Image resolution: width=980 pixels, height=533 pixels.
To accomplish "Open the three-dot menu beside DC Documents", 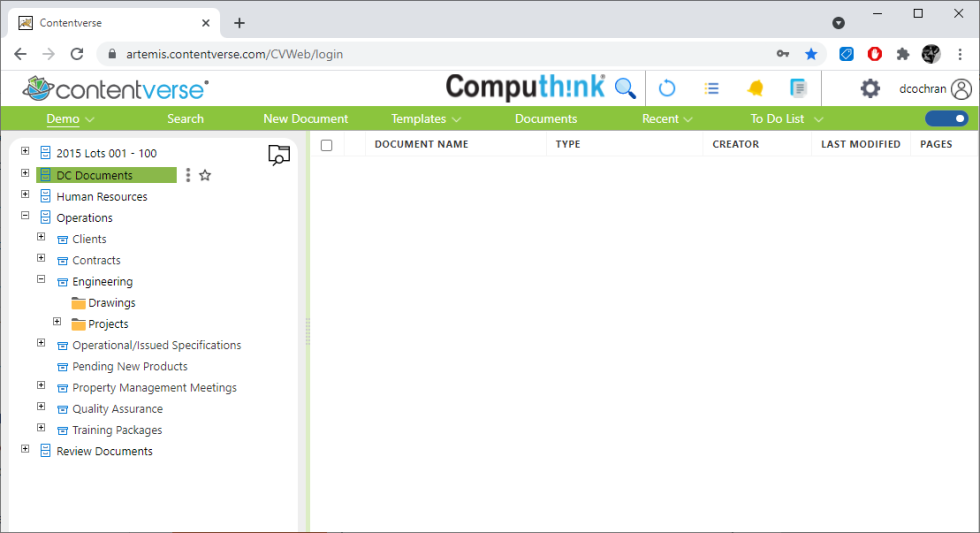I will [x=188, y=175].
